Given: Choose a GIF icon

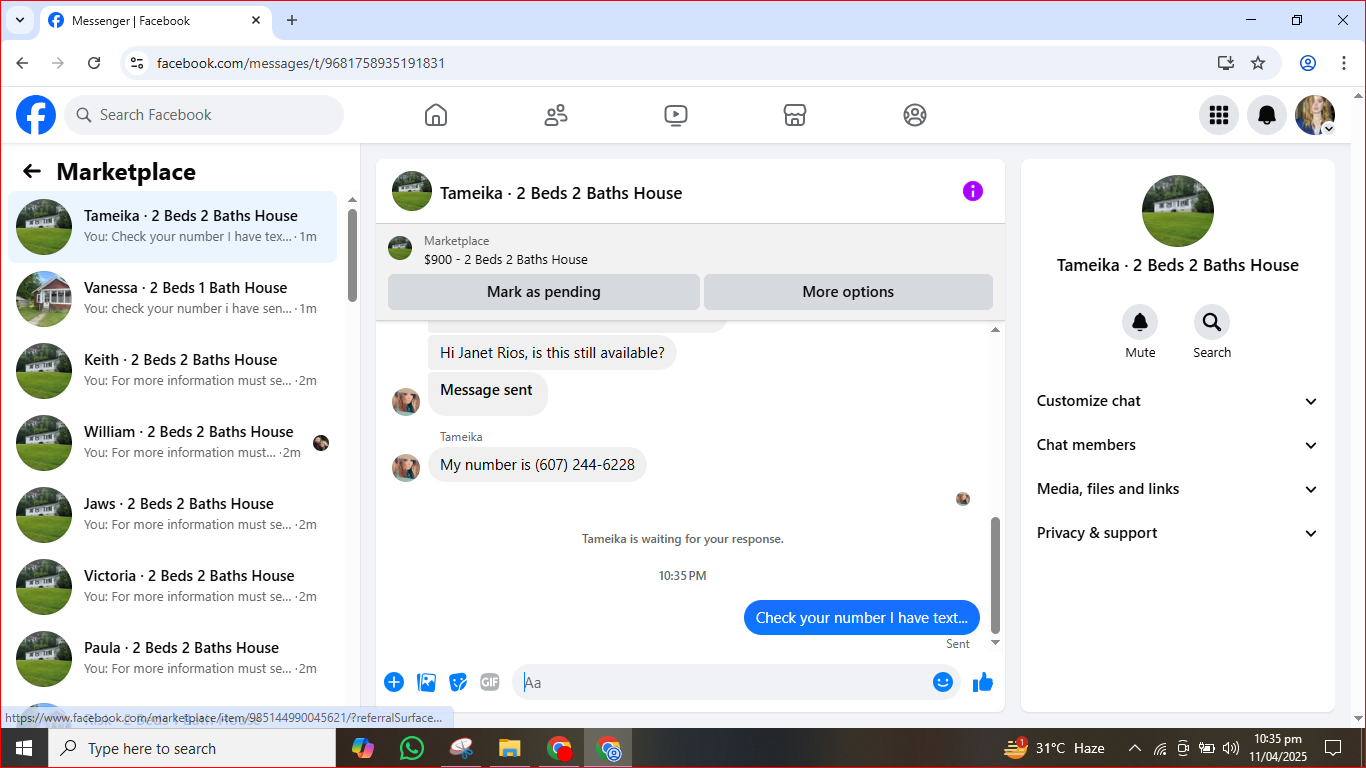Looking at the screenshot, I should [x=490, y=682].
